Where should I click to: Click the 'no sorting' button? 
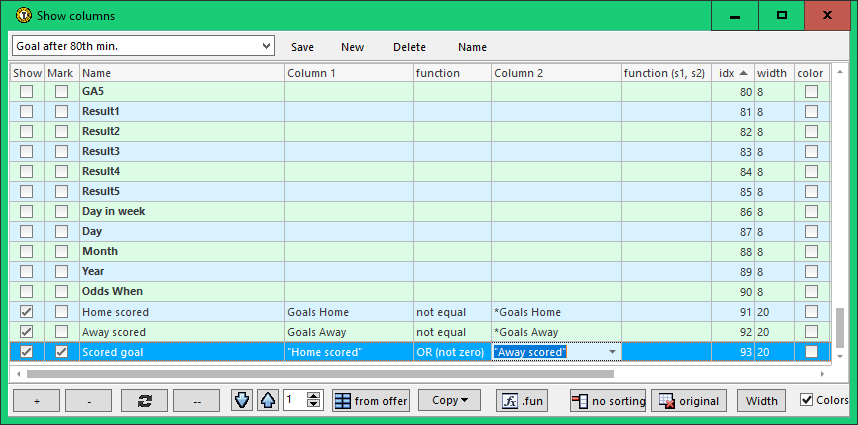[x=608, y=401]
